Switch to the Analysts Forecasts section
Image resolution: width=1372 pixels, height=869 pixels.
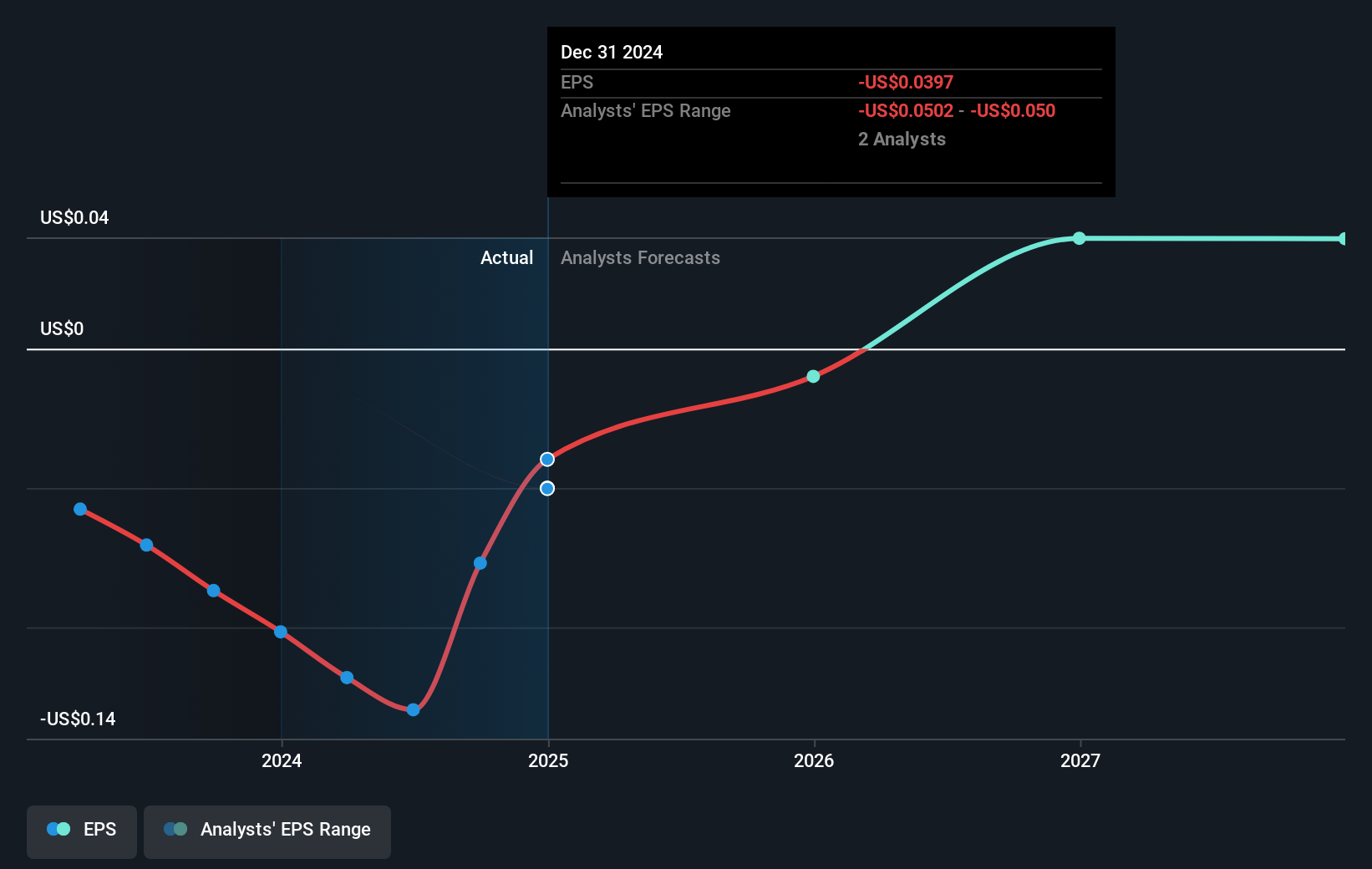[x=640, y=257]
